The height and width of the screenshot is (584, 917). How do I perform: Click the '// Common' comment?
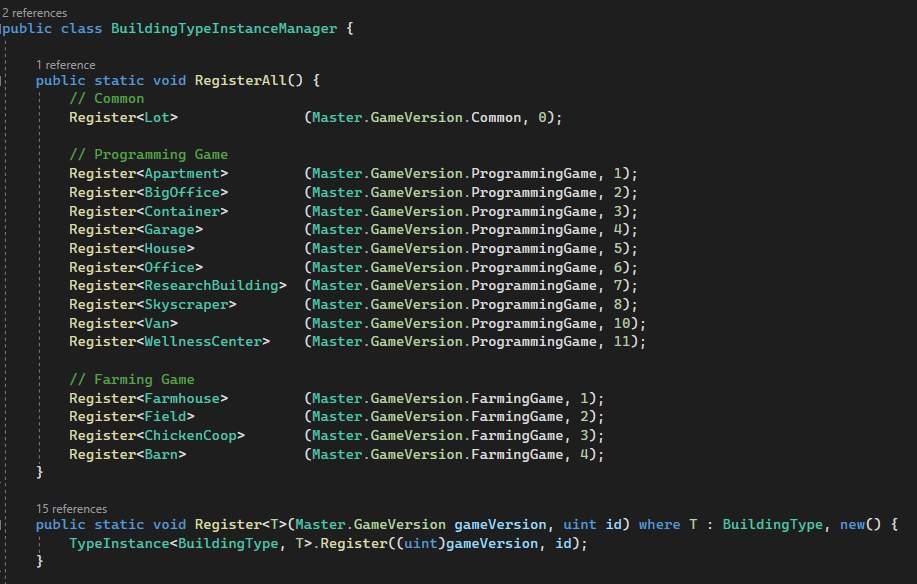pyautogui.click(x=106, y=98)
